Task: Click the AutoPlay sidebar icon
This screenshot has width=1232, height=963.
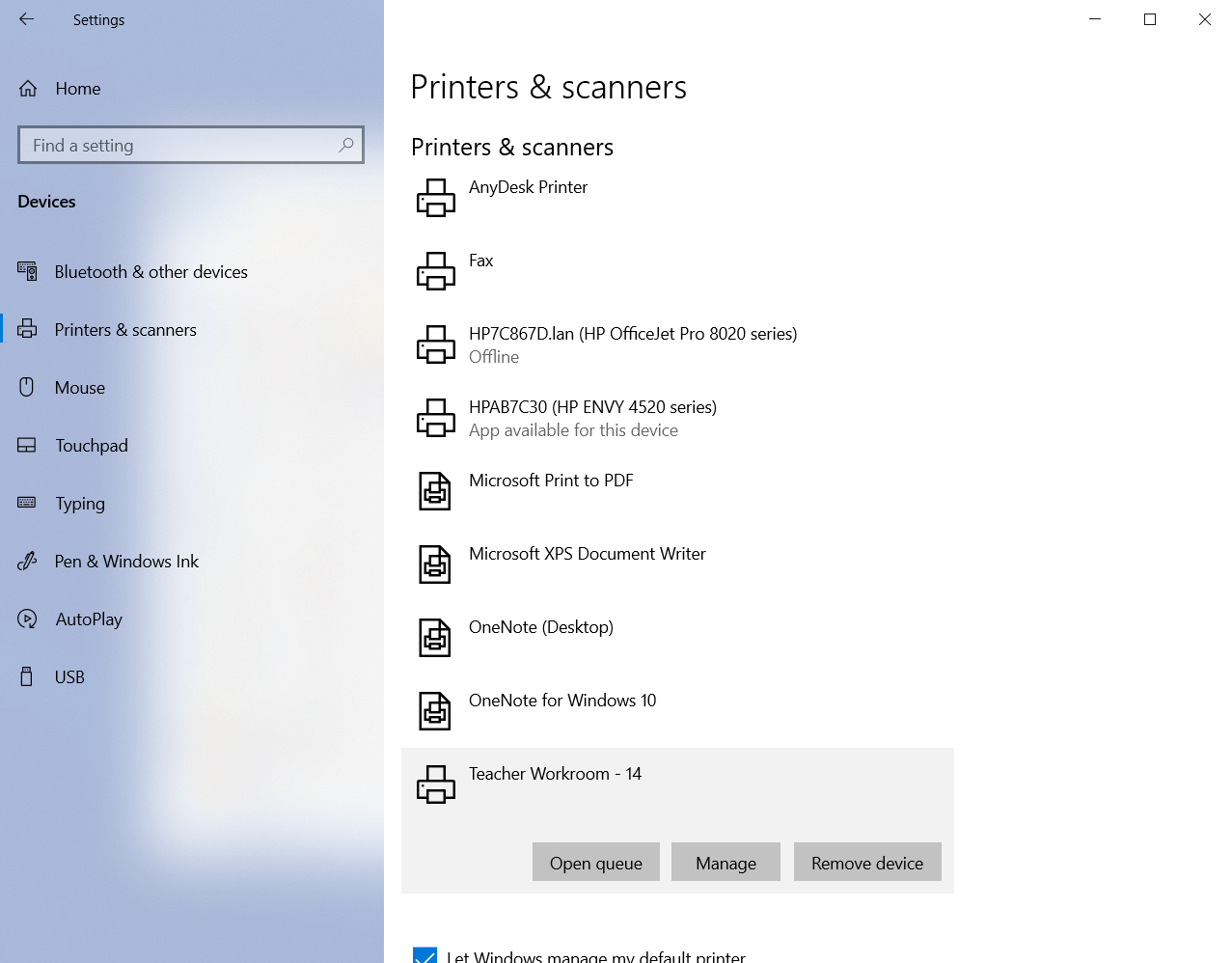Action: click(x=27, y=619)
